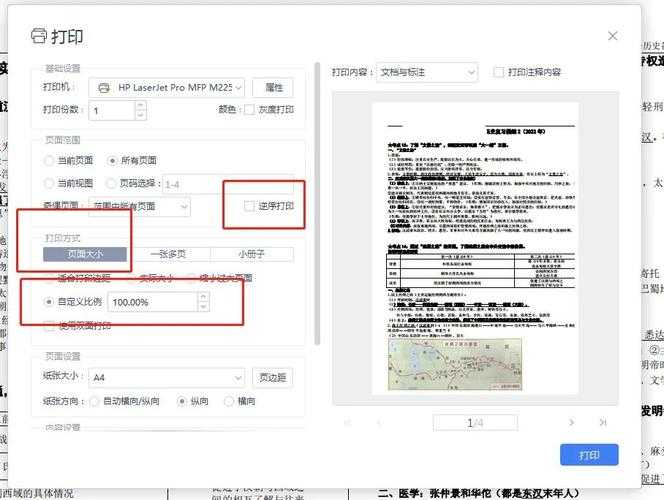
Task: Open the 范围中所有页面 dropdown
Action: coord(139,207)
